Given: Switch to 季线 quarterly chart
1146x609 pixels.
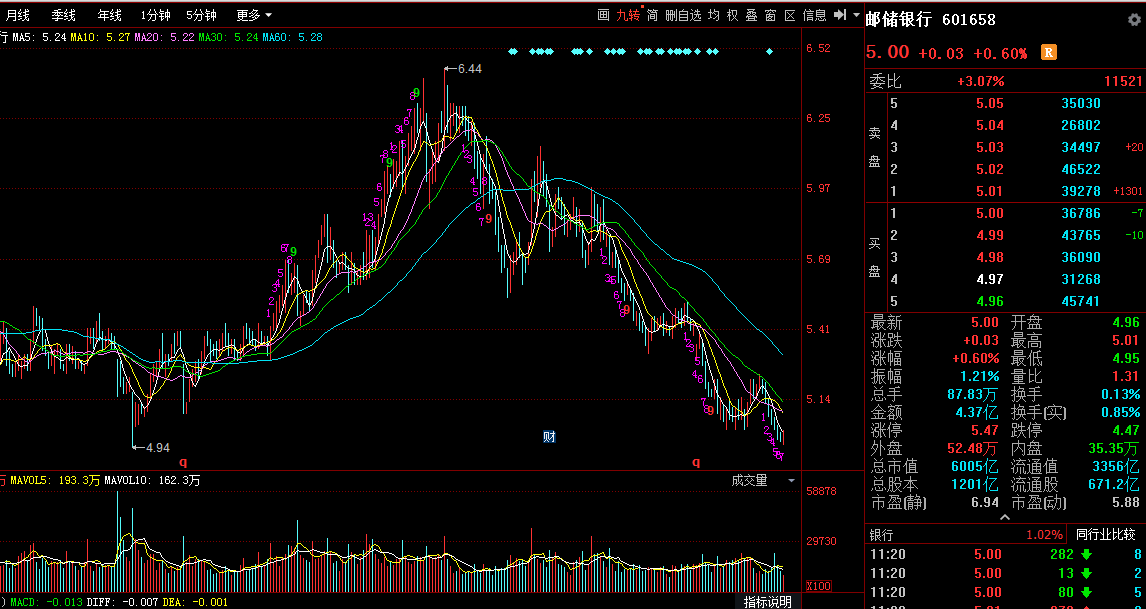Looking at the screenshot, I should click(x=64, y=15).
